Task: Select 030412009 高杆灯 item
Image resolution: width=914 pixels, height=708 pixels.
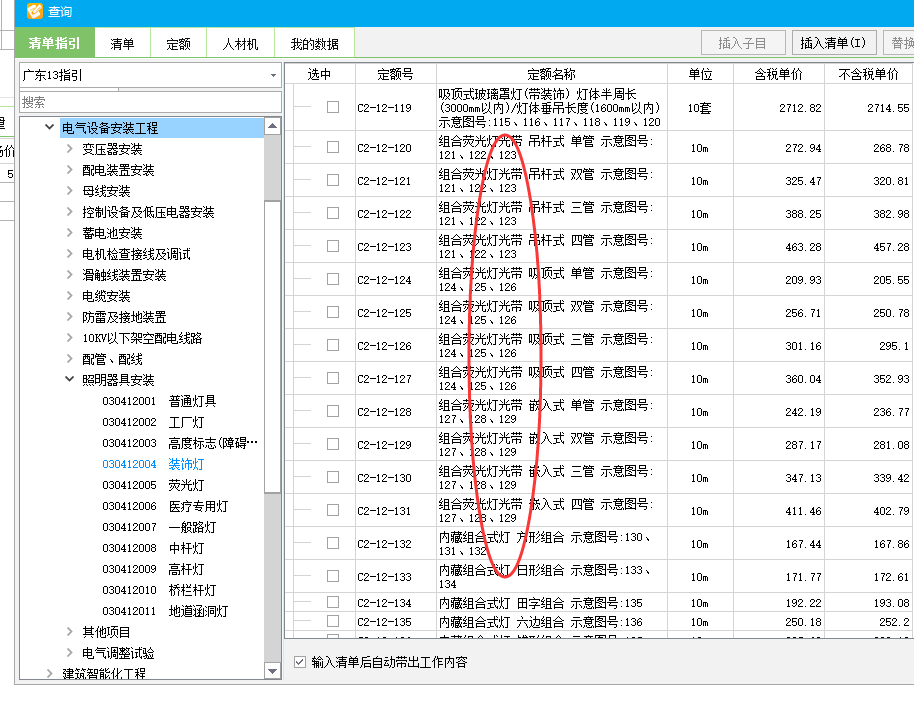Action: tap(153, 569)
